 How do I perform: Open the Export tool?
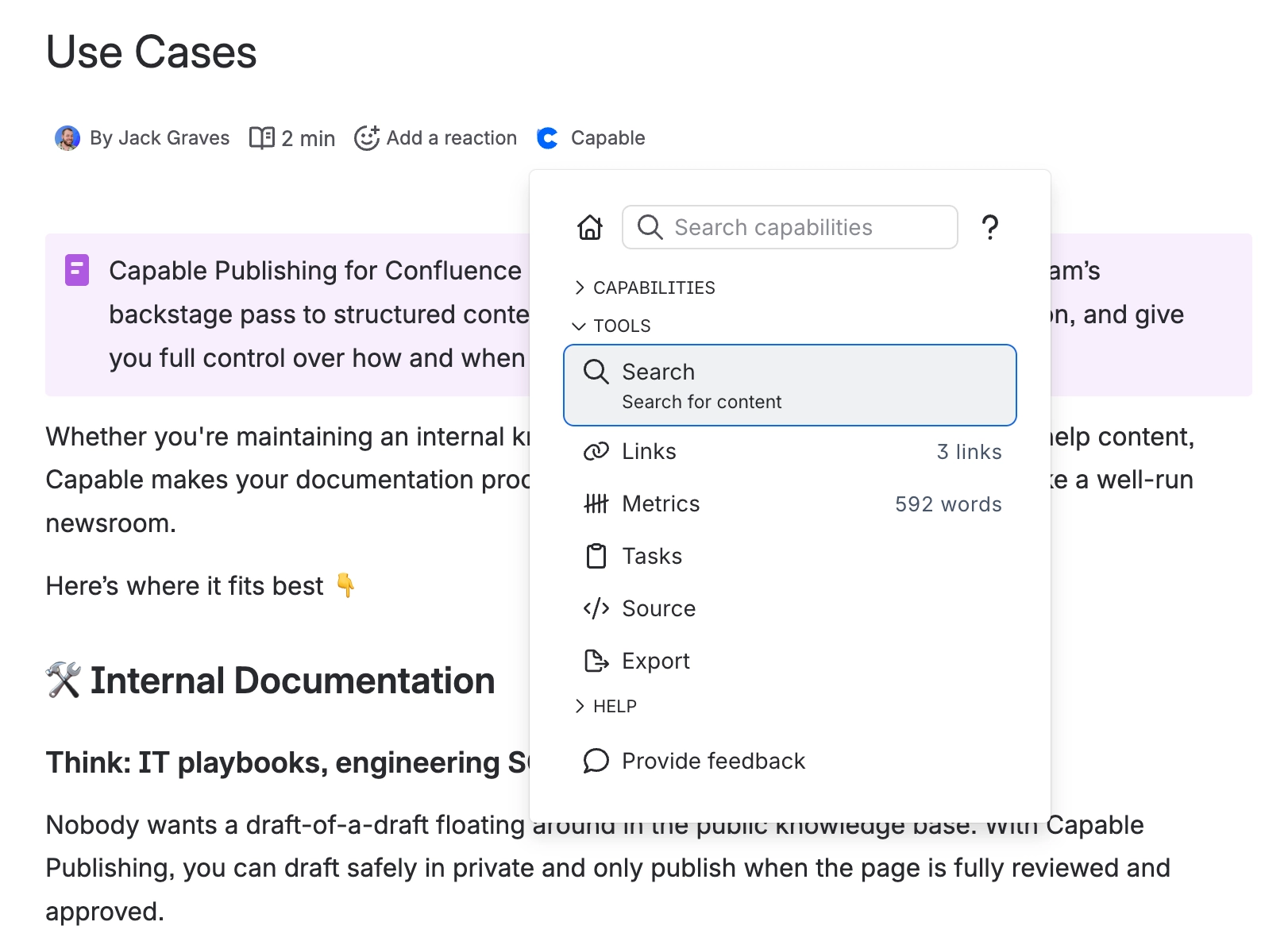pyautogui.click(x=654, y=661)
